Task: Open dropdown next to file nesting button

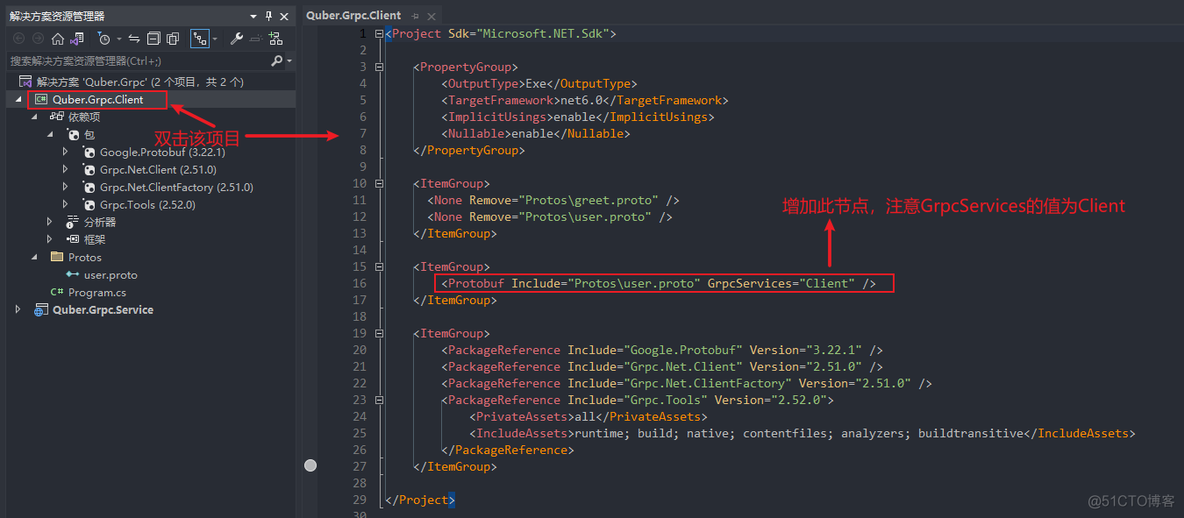Action: [215, 39]
